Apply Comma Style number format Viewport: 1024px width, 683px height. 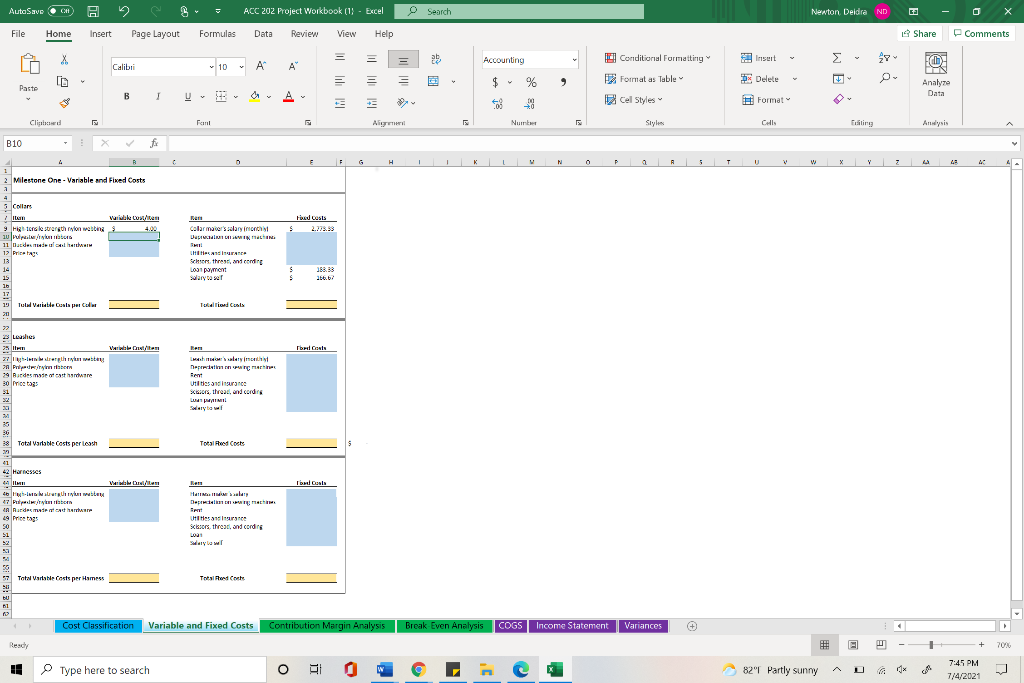pos(563,82)
